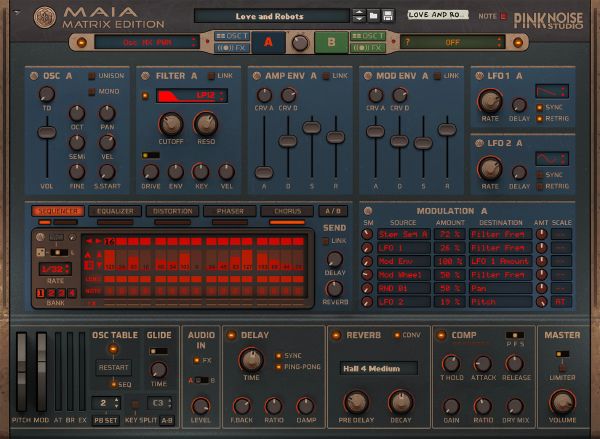Image resolution: width=600 pixels, height=439 pixels.
Task: Toggle the COMP power LED
Action: click(x=441, y=335)
